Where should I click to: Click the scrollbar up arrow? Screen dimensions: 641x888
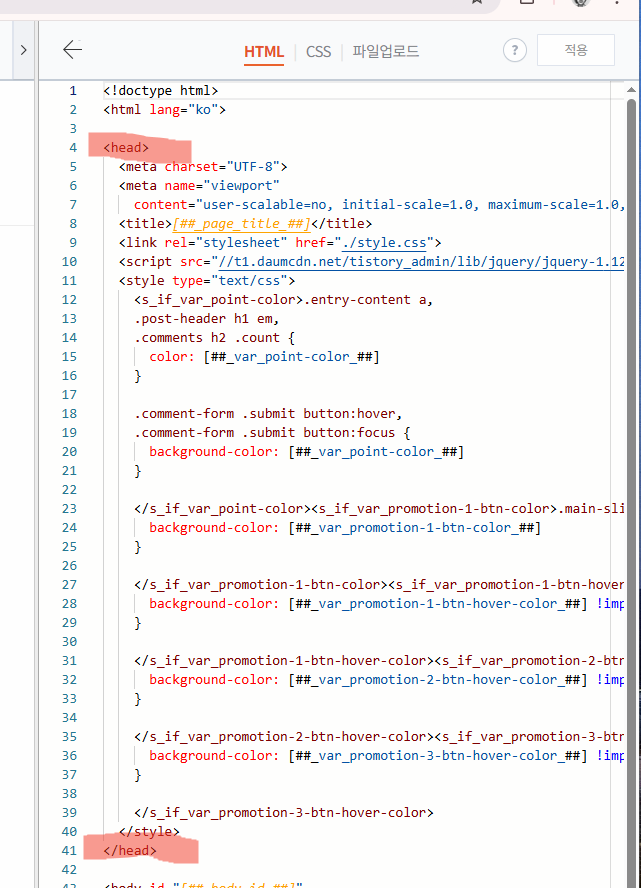pyautogui.click(x=631, y=90)
